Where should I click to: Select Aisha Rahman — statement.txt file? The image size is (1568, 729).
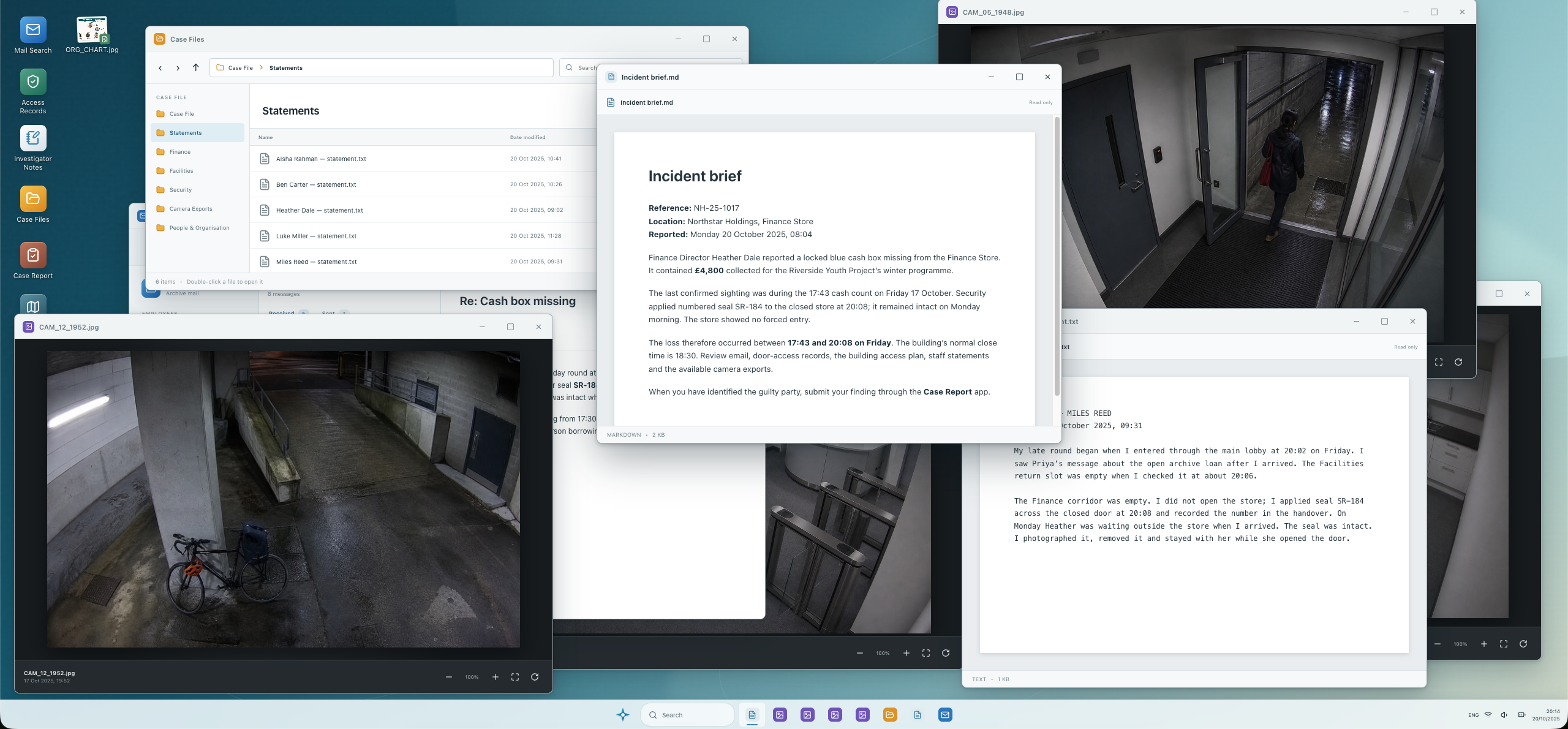pyautogui.click(x=423, y=159)
